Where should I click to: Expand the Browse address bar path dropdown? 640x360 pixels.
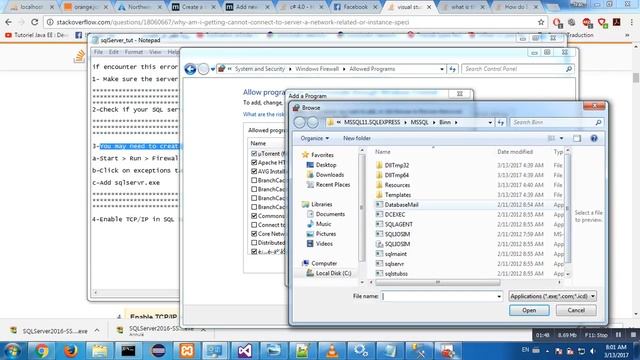490,122
